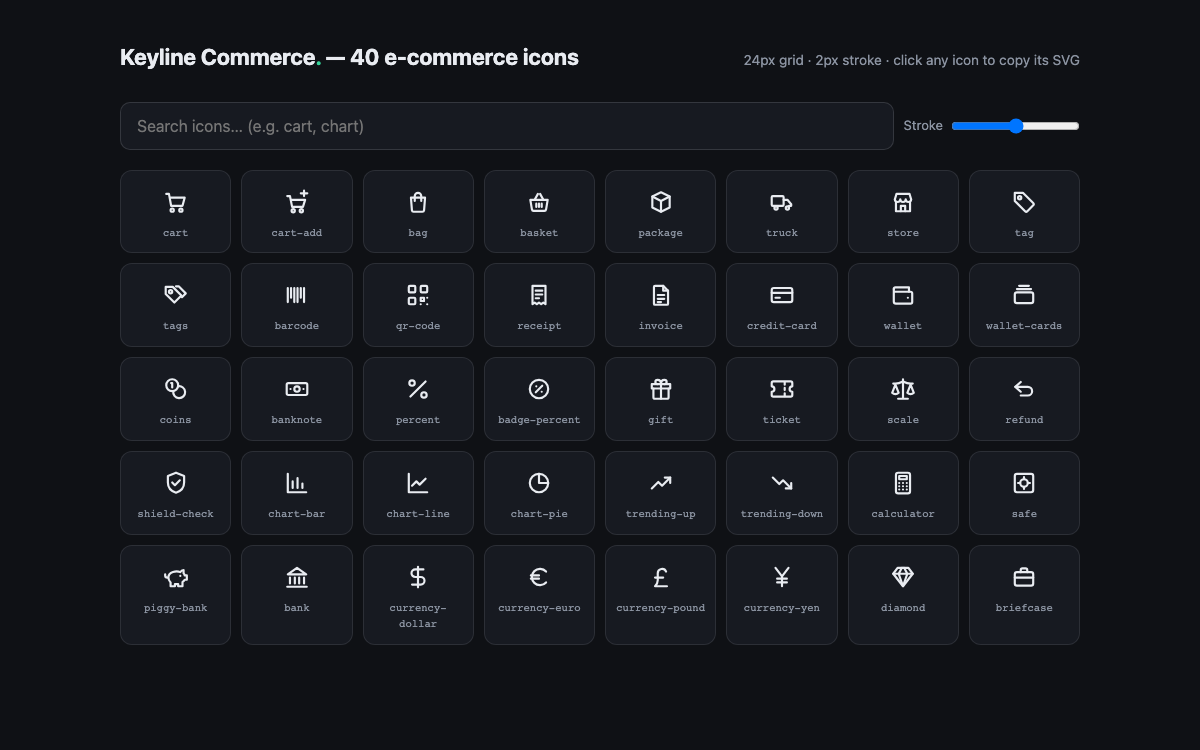The height and width of the screenshot is (750, 1200).
Task: Select the ticket icon
Action: click(782, 399)
